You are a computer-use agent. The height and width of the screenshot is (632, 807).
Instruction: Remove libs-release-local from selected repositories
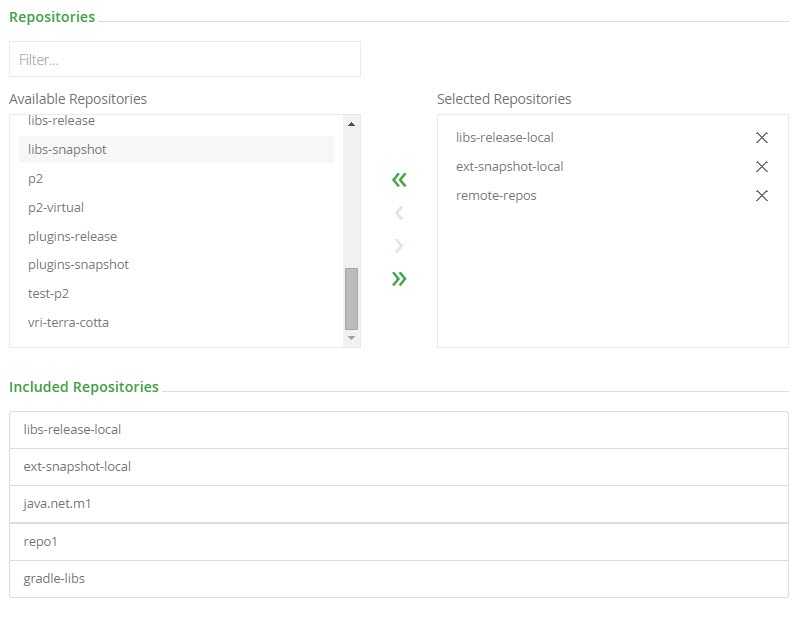pyautogui.click(x=761, y=138)
